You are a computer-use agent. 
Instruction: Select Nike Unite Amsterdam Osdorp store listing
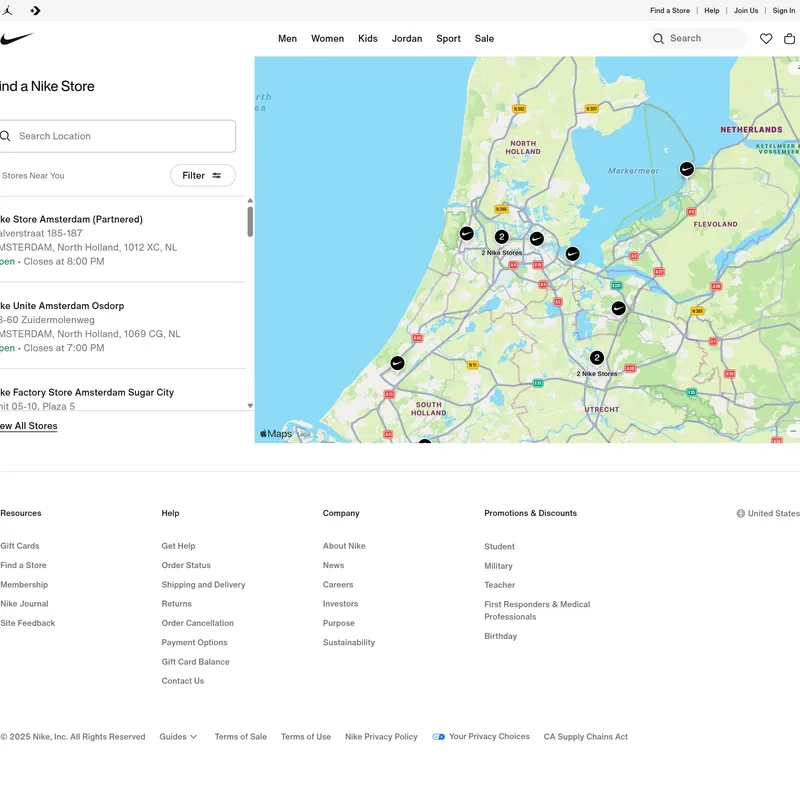point(62,306)
